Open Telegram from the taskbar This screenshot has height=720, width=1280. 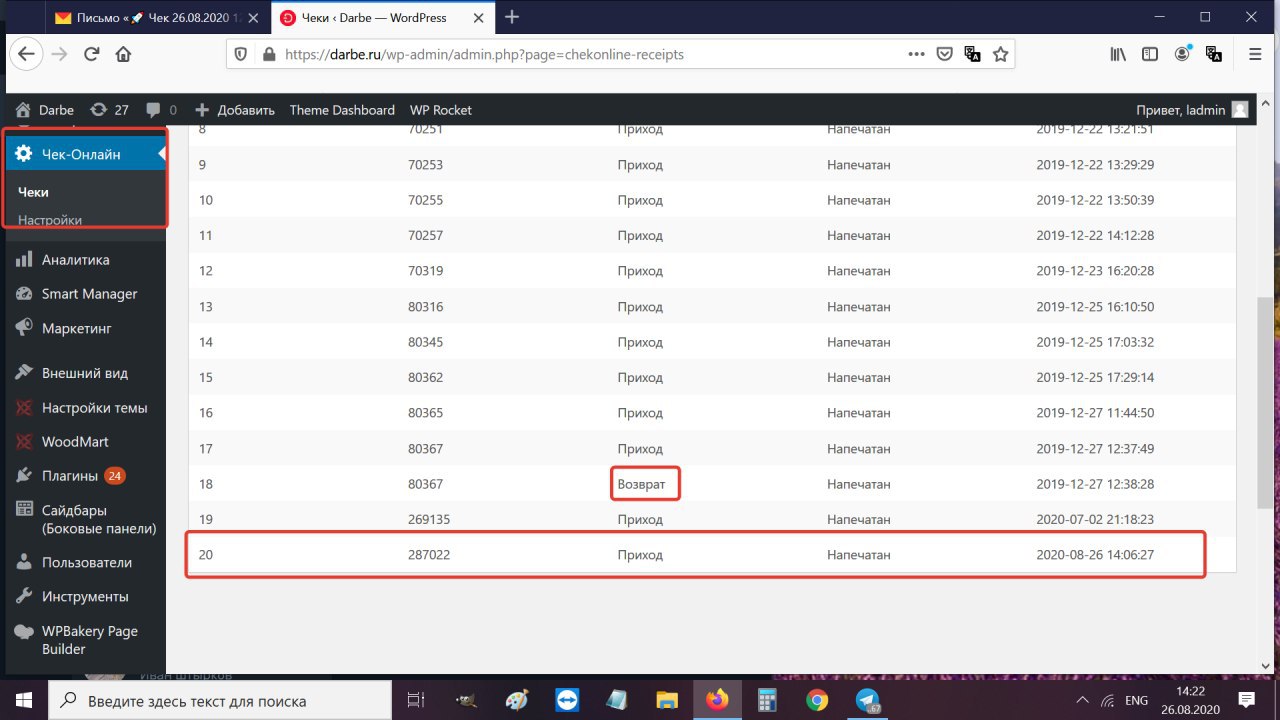coord(866,700)
